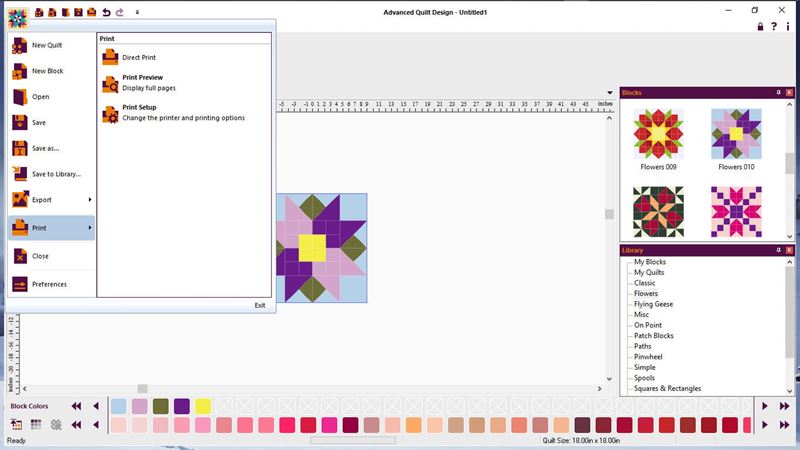The image size is (800, 450).
Task: Pick the yellow swatch in Block Colors
Action: coord(202,406)
